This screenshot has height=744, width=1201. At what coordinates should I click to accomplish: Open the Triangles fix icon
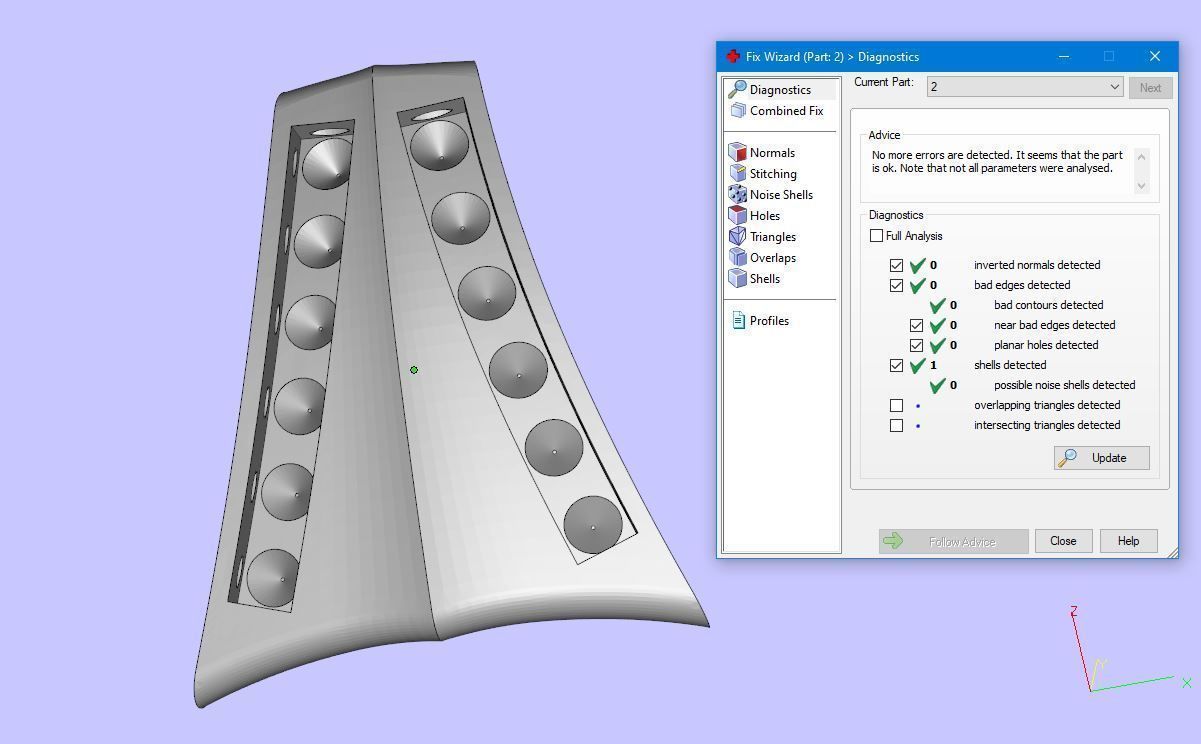(x=738, y=236)
